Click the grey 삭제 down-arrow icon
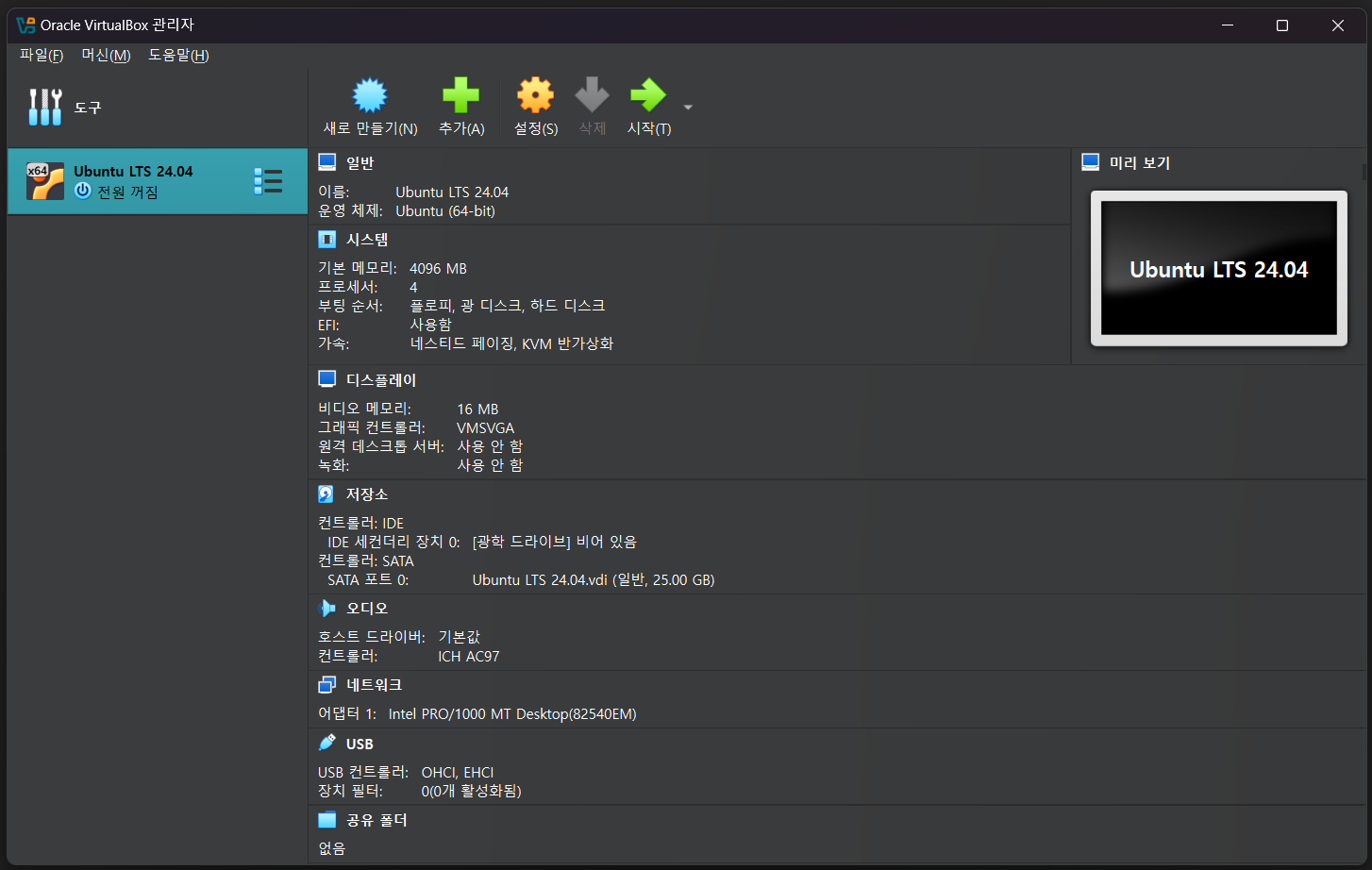This screenshot has width=1372, height=870. click(592, 95)
